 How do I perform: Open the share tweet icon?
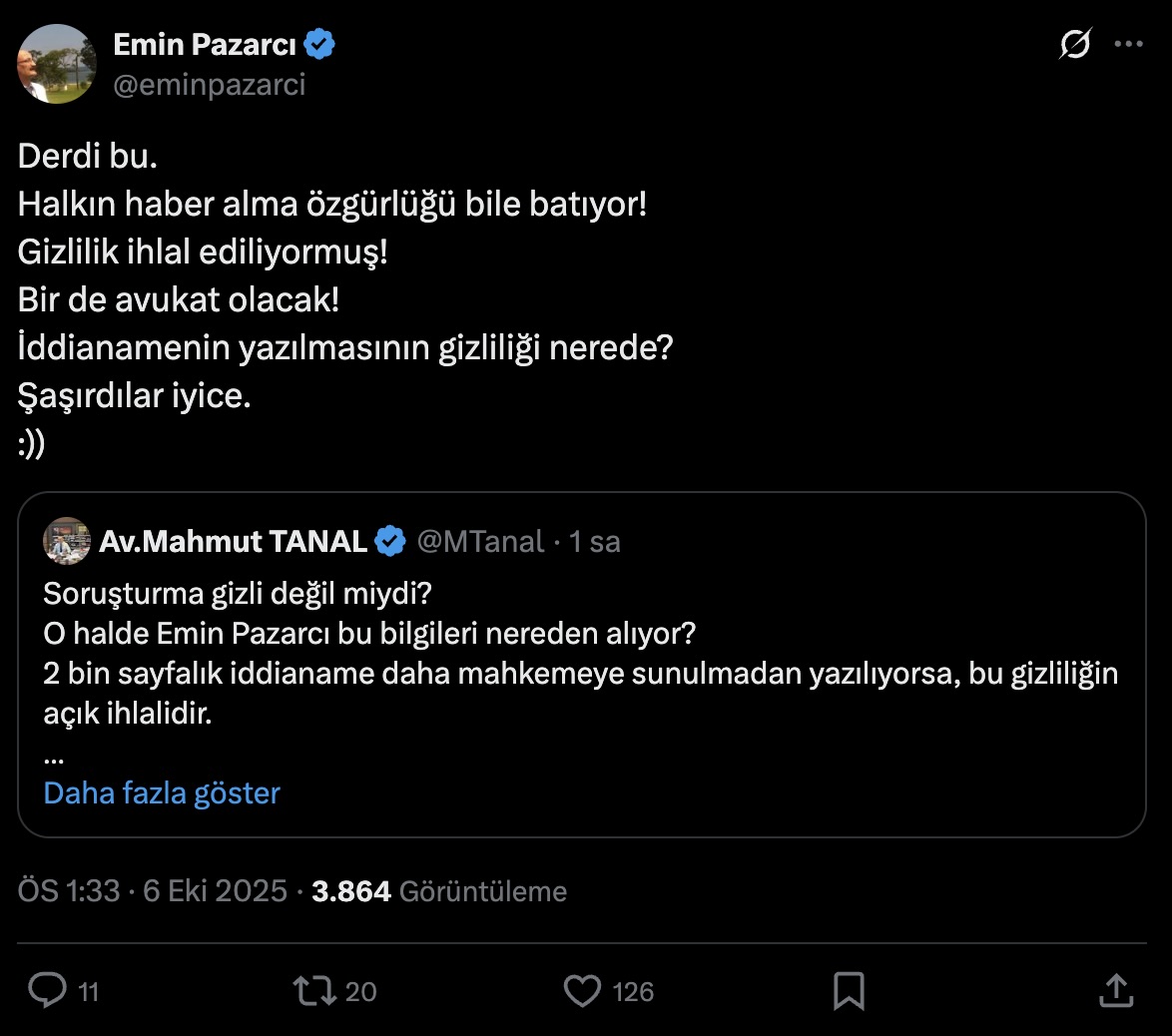(x=1115, y=990)
